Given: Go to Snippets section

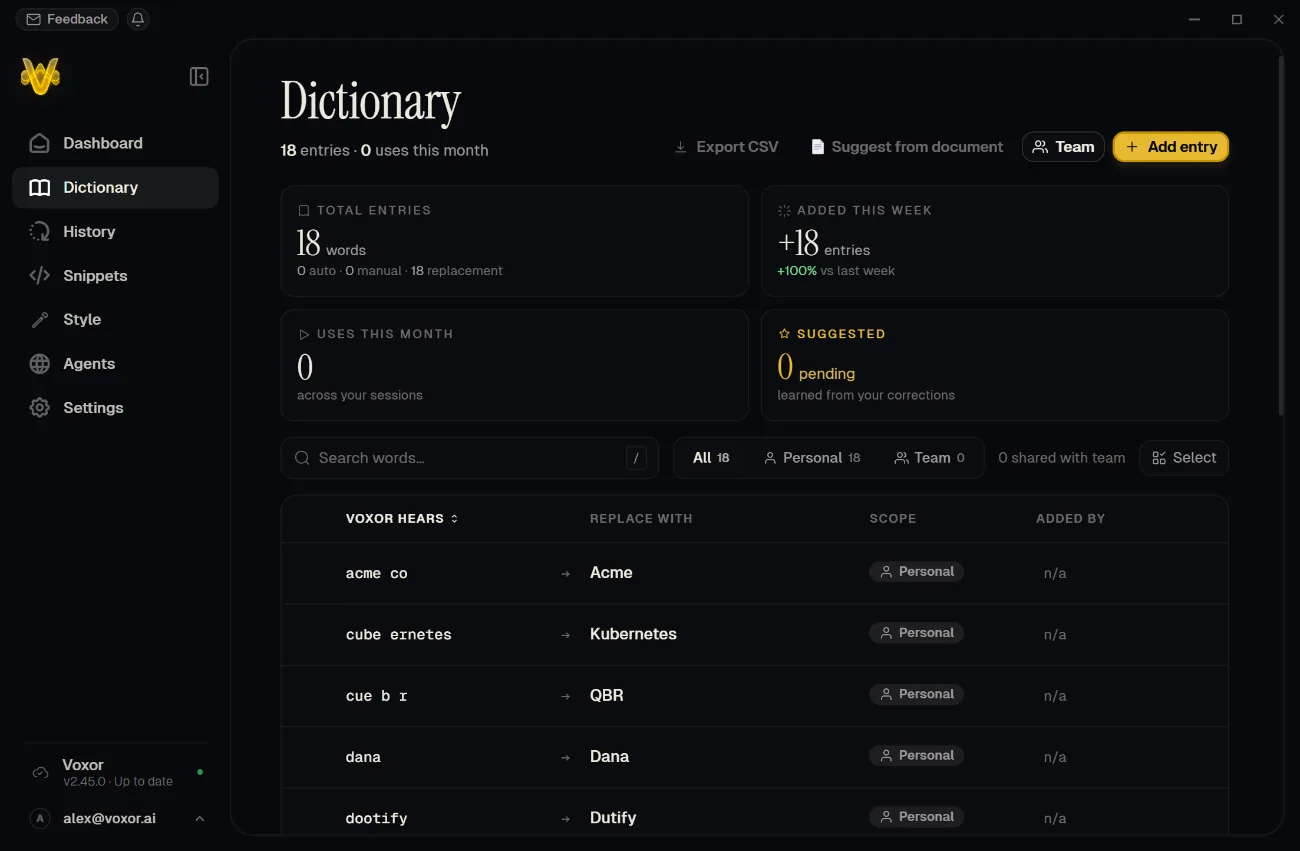Looking at the screenshot, I should [115, 275].
